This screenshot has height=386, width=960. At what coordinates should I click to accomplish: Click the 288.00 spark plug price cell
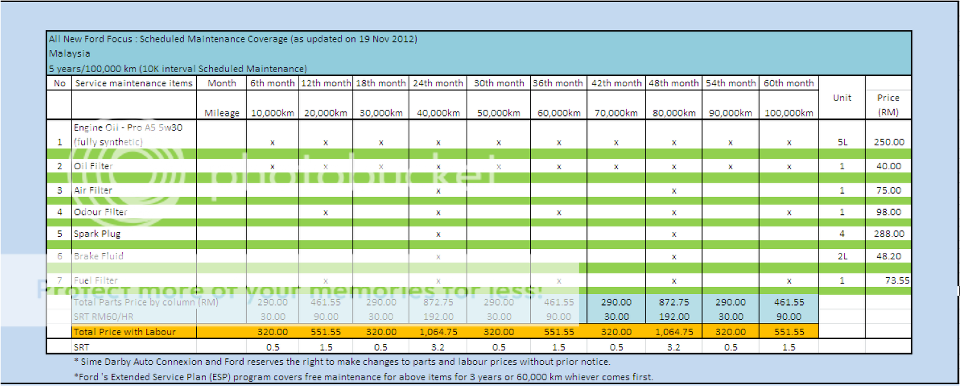pyautogui.click(x=888, y=234)
